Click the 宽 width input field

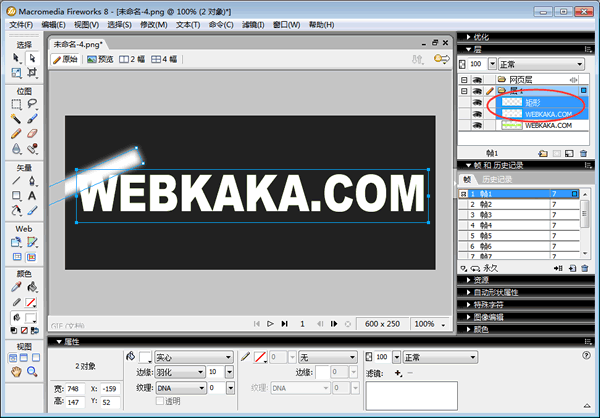click(x=78, y=387)
